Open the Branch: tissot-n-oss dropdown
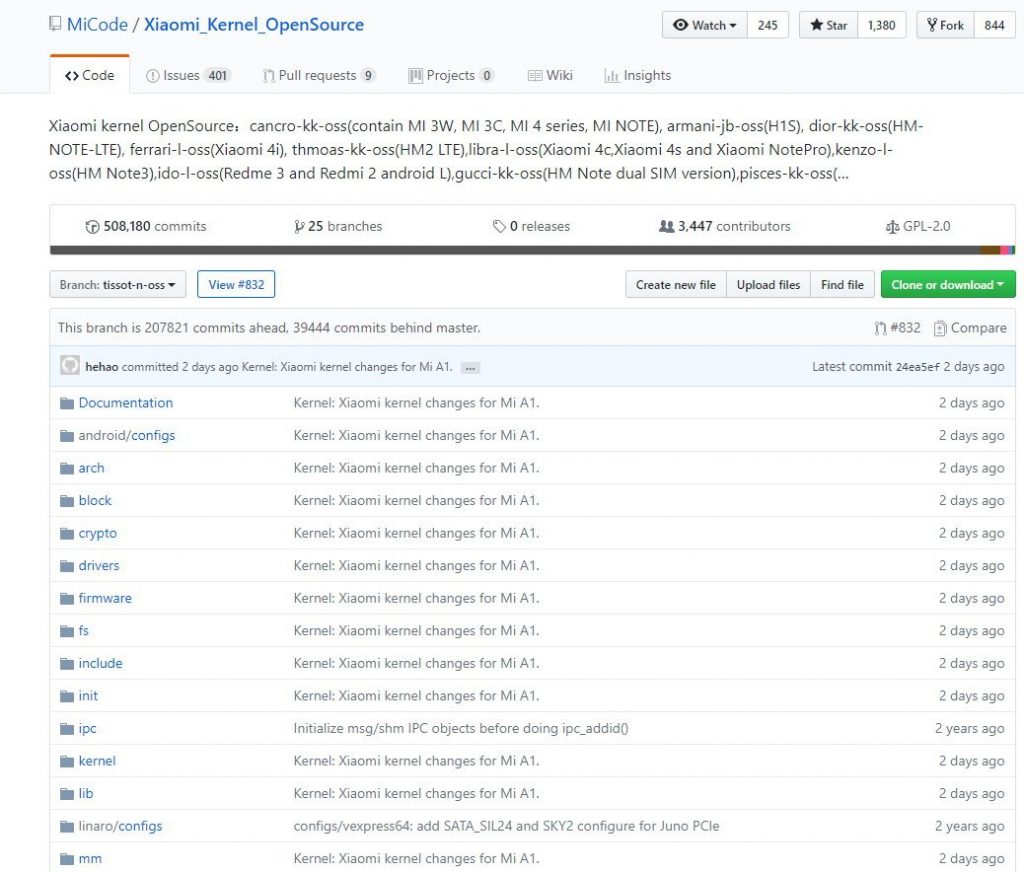The width and height of the screenshot is (1024, 872). 118,285
